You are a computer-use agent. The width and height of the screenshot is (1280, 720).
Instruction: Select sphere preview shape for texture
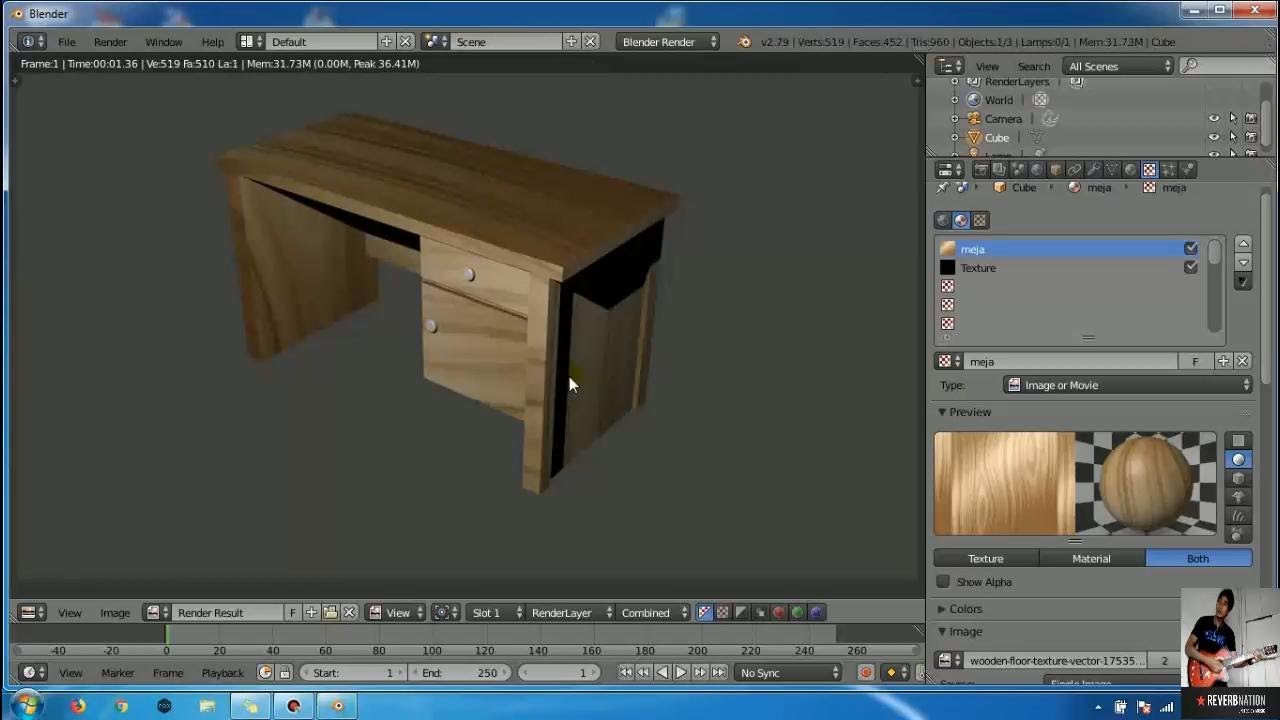(1238, 459)
